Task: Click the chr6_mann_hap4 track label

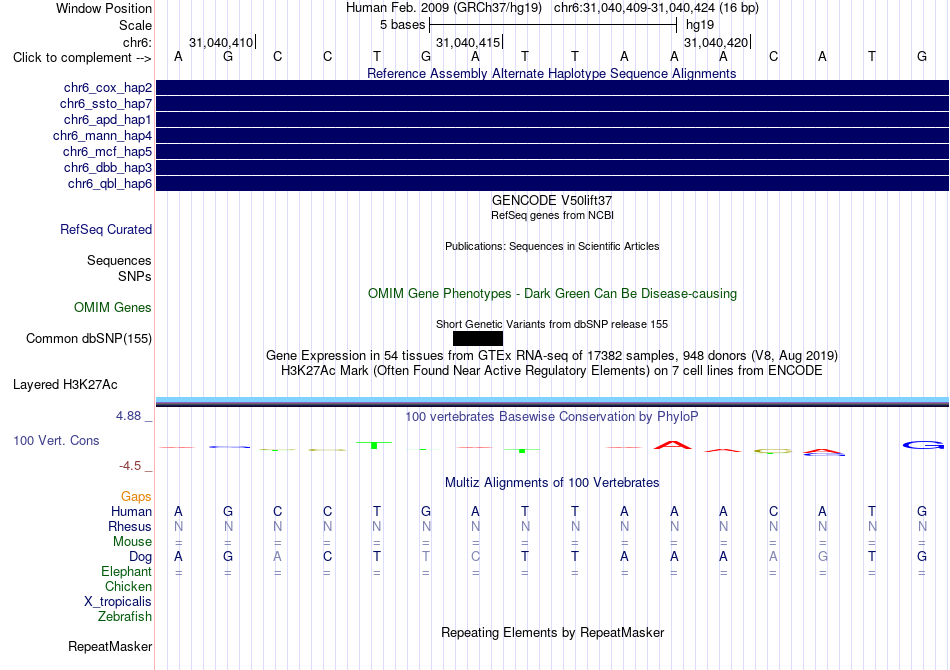Action: point(102,136)
